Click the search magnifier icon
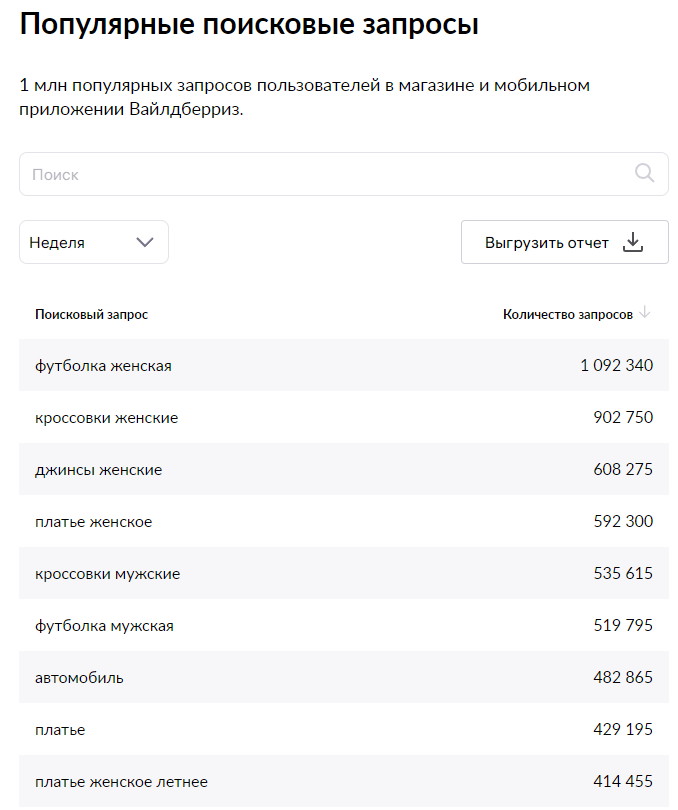This screenshot has height=810, width=678. 645,173
